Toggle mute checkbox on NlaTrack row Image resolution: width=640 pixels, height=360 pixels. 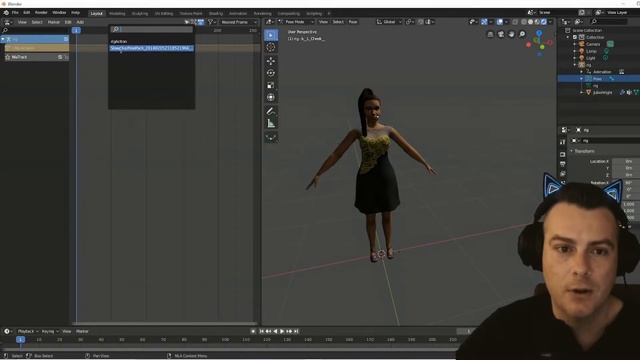point(60,57)
